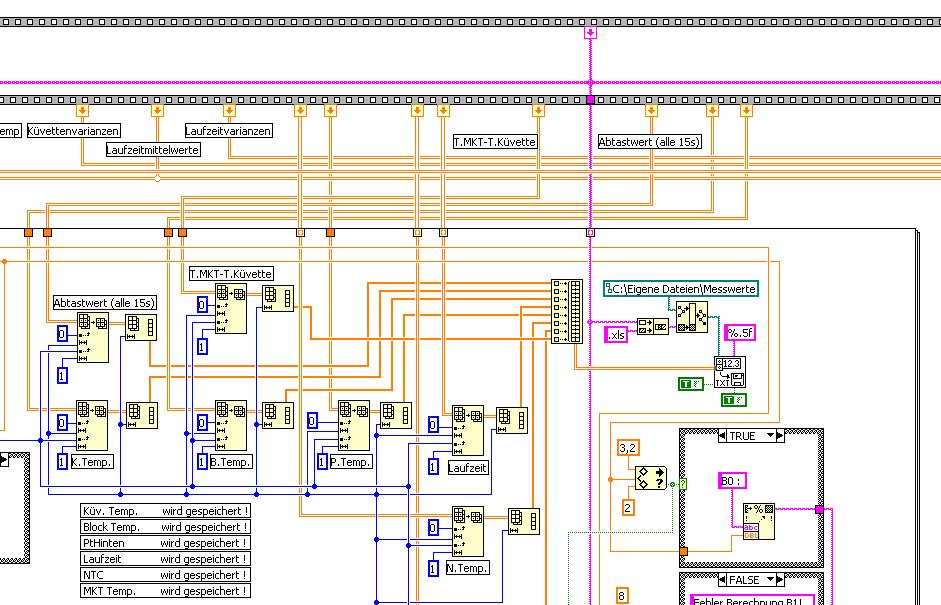Open the FALSE case selector dropdown arrow
941x605 pixels.
click(771, 580)
